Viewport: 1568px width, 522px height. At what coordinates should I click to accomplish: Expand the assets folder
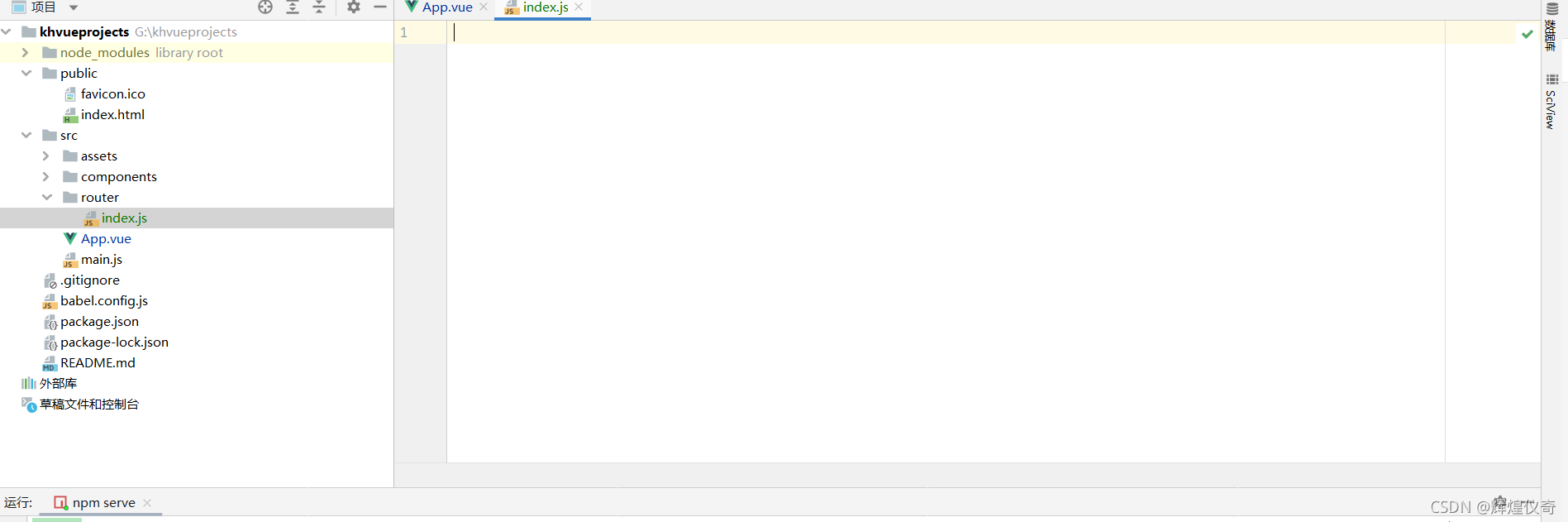[45, 156]
